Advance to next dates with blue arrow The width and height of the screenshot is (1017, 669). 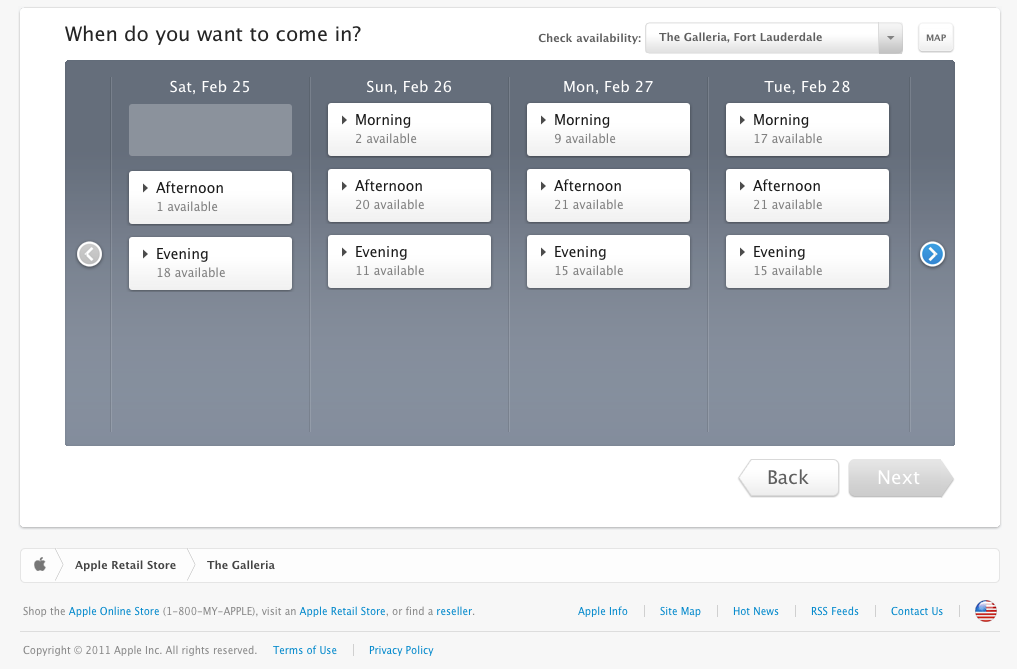click(932, 254)
